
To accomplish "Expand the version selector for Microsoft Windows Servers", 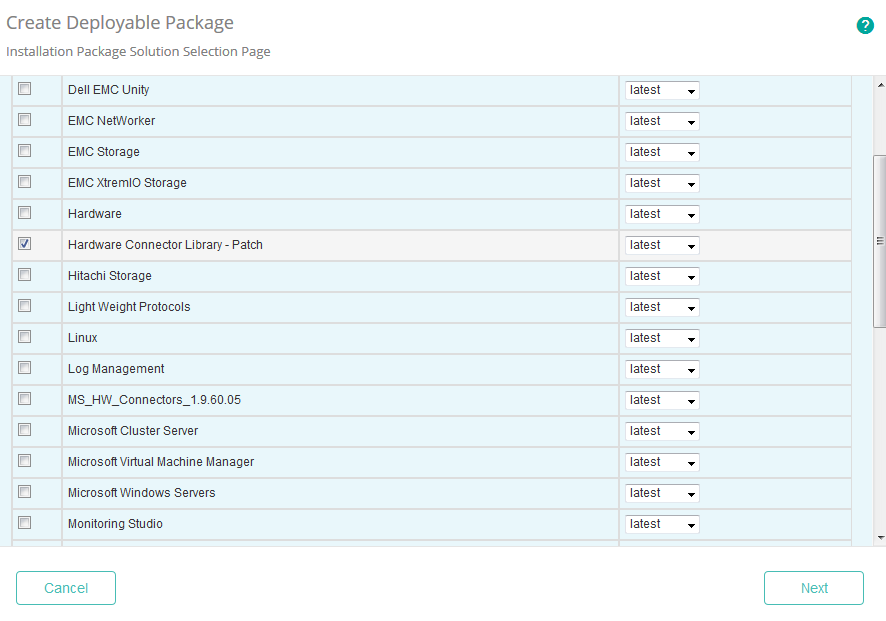I will click(x=661, y=492).
